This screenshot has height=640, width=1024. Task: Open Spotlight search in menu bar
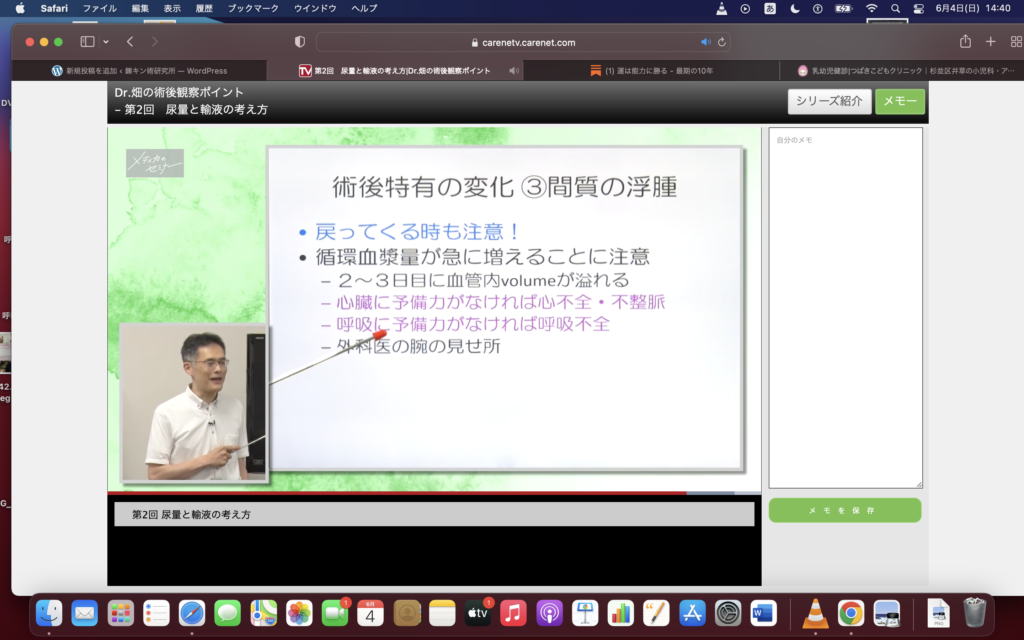coord(895,8)
